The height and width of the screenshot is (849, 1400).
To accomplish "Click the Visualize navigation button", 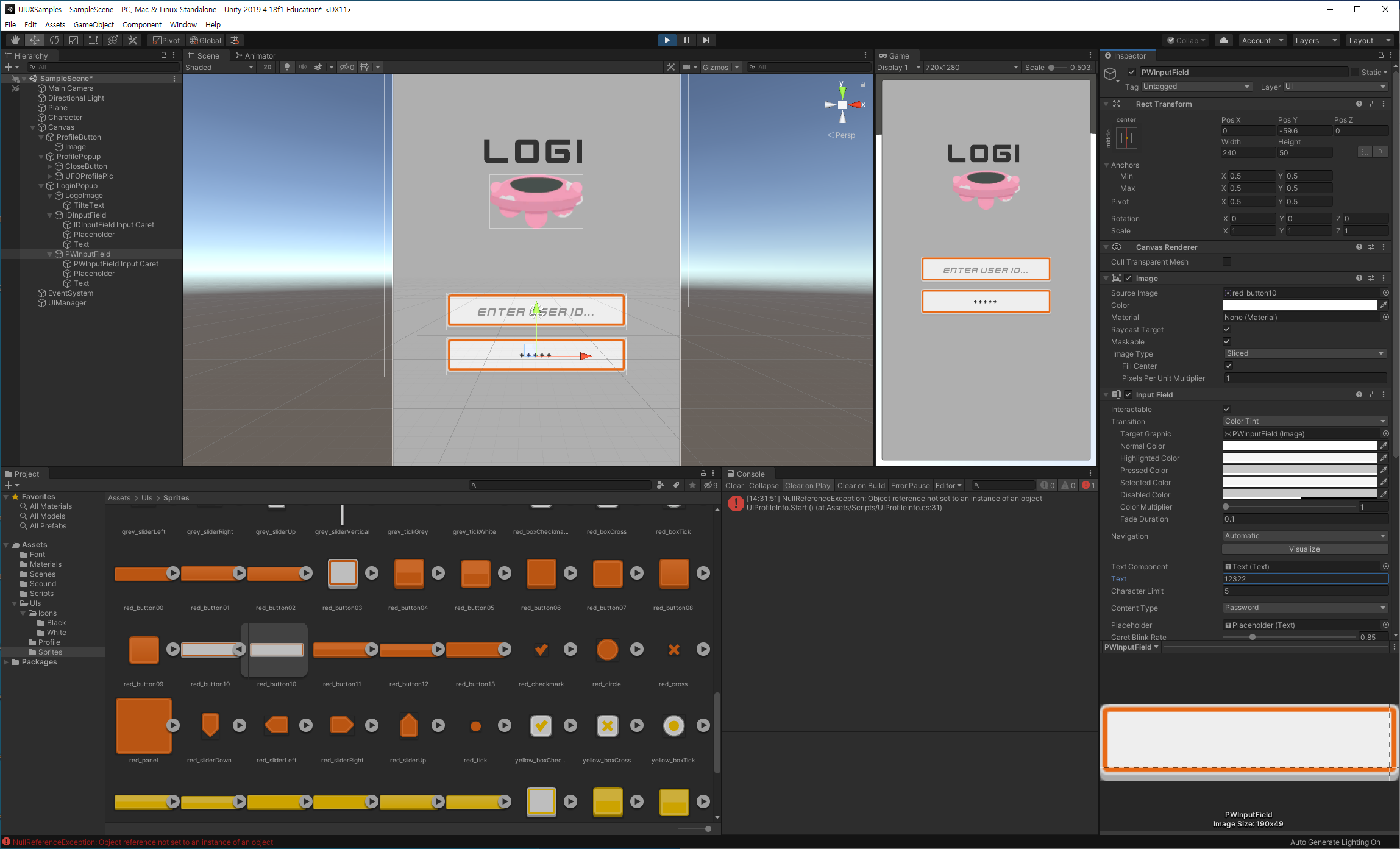I will click(1304, 549).
